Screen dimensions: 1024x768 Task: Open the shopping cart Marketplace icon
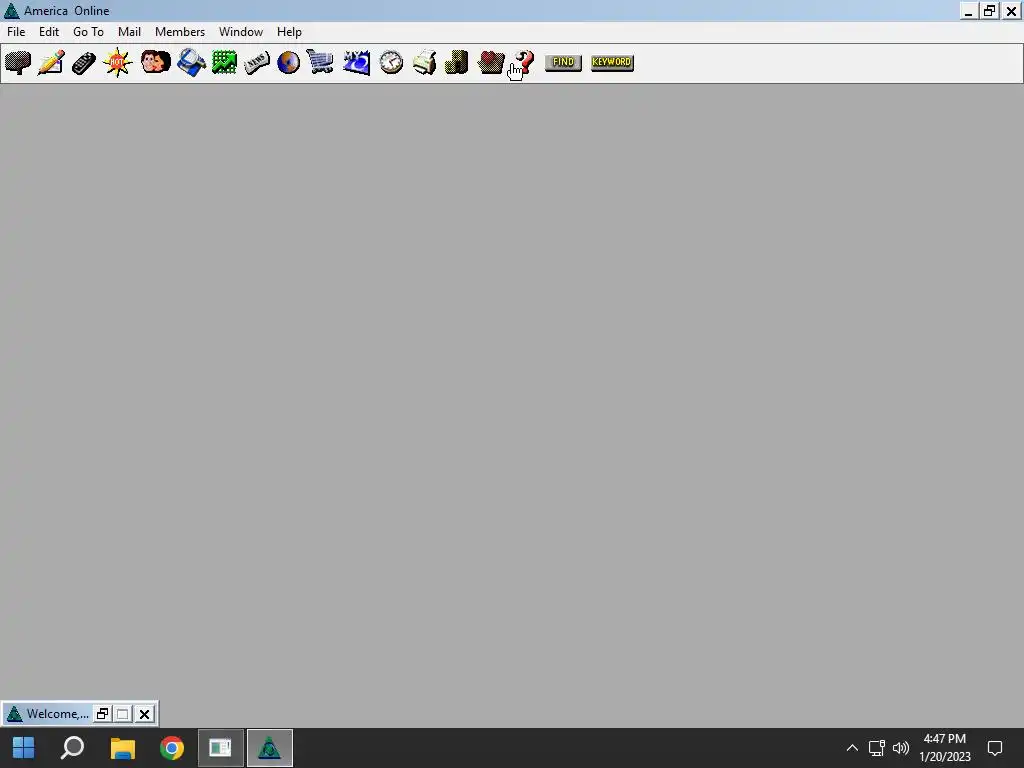coord(320,63)
